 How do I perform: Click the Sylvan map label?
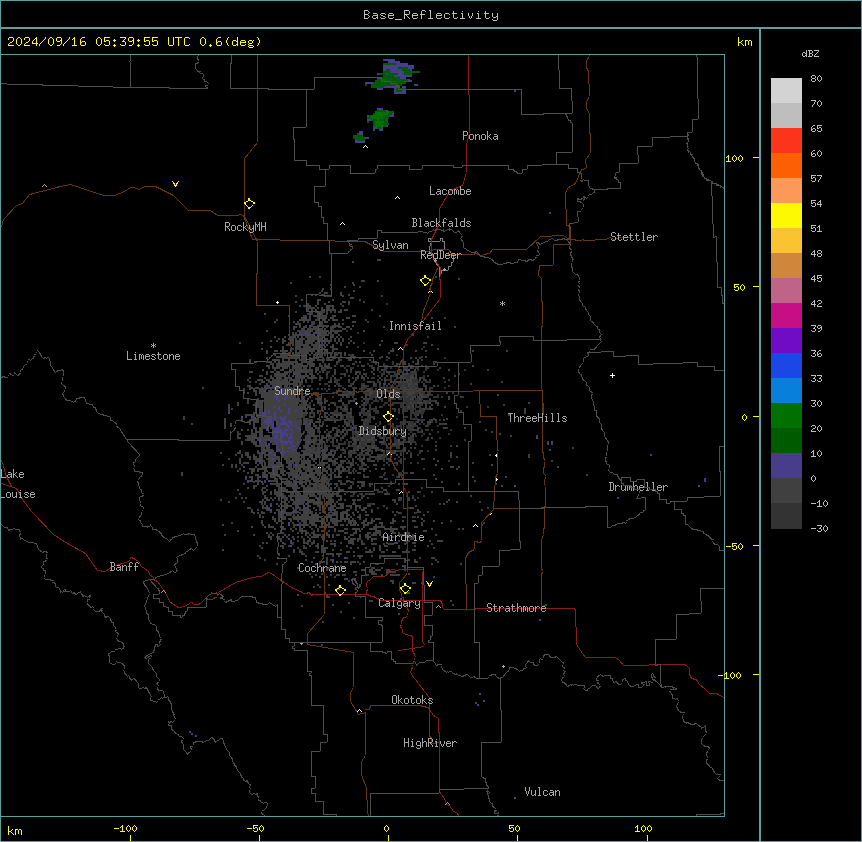tap(390, 245)
